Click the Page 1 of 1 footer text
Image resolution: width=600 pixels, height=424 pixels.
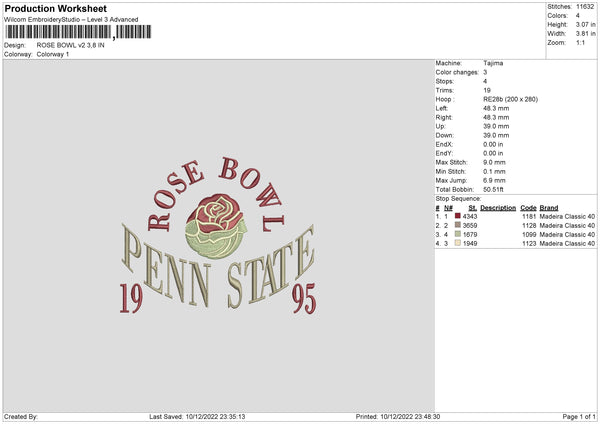[x=579, y=416]
